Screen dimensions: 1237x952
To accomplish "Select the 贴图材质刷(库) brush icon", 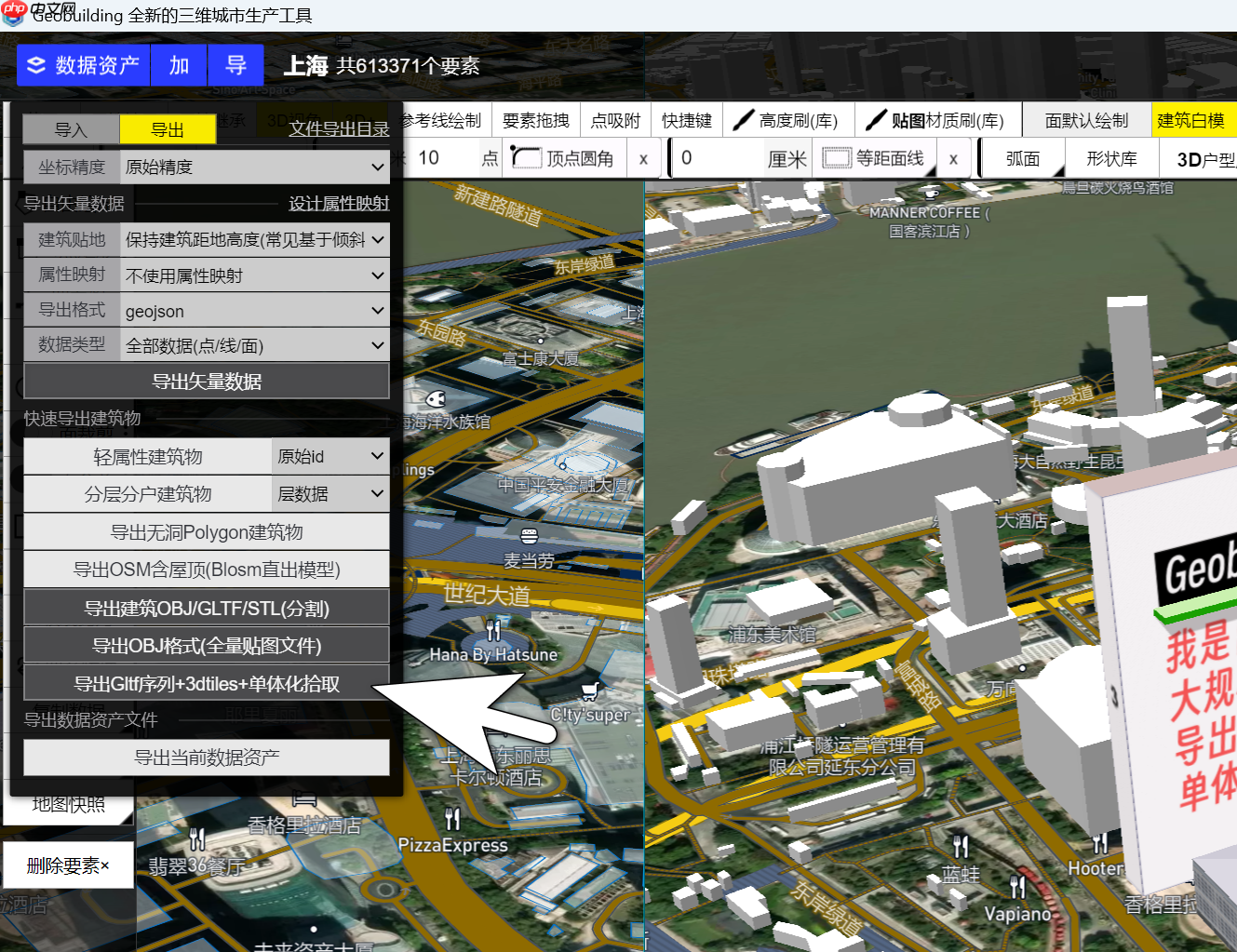I will [x=876, y=119].
